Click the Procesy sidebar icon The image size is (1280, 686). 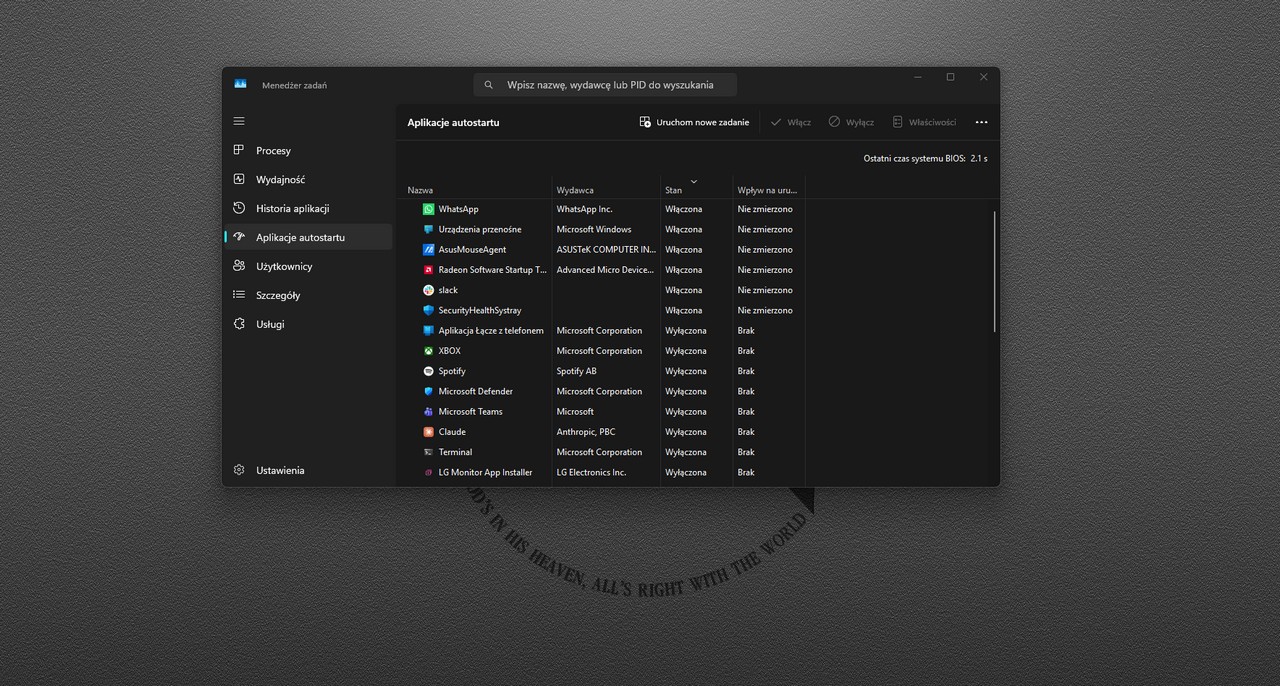coord(239,150)
